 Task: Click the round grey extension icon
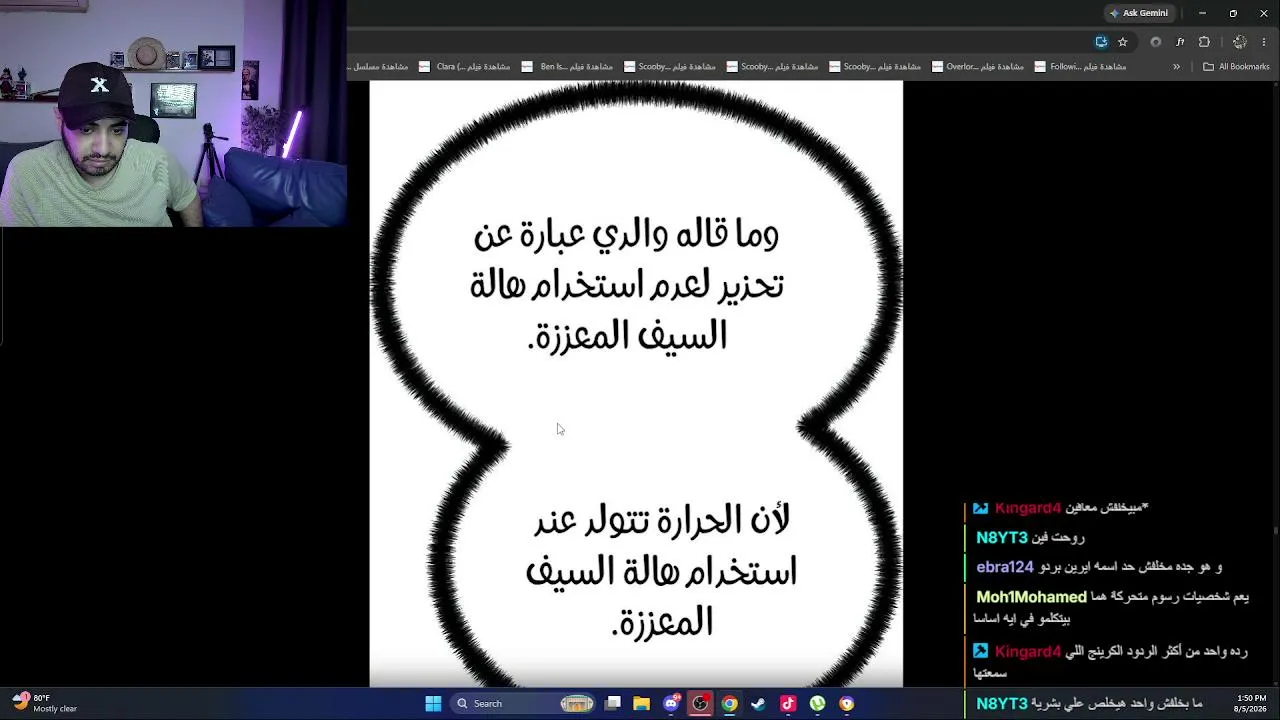click(x=1156, y=42)
